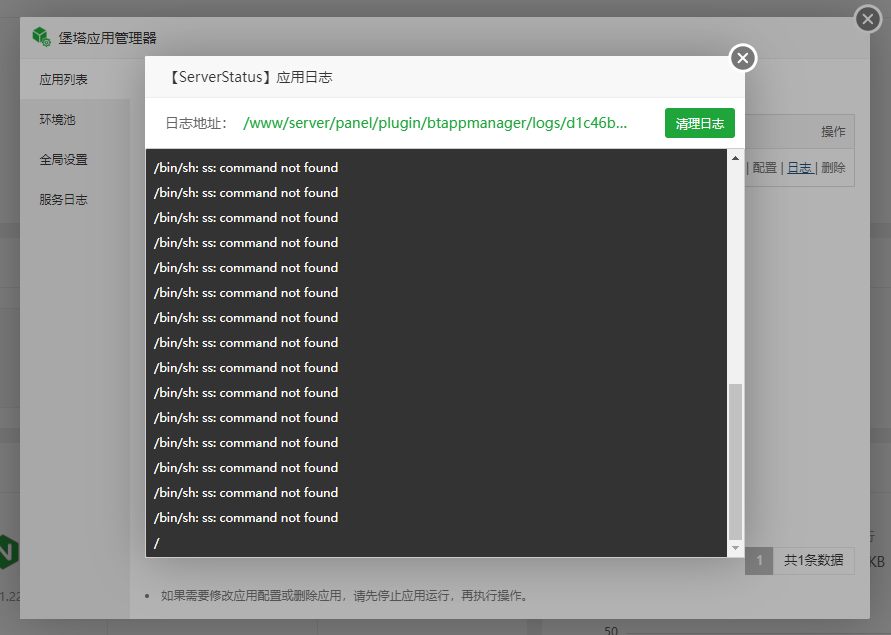Click pagination page 1 button
This screenshot has width=891, height=635.
point(759,561)
